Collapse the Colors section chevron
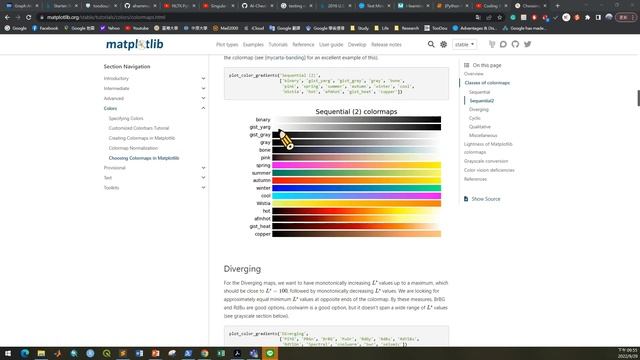 click(x=203, y=108)
